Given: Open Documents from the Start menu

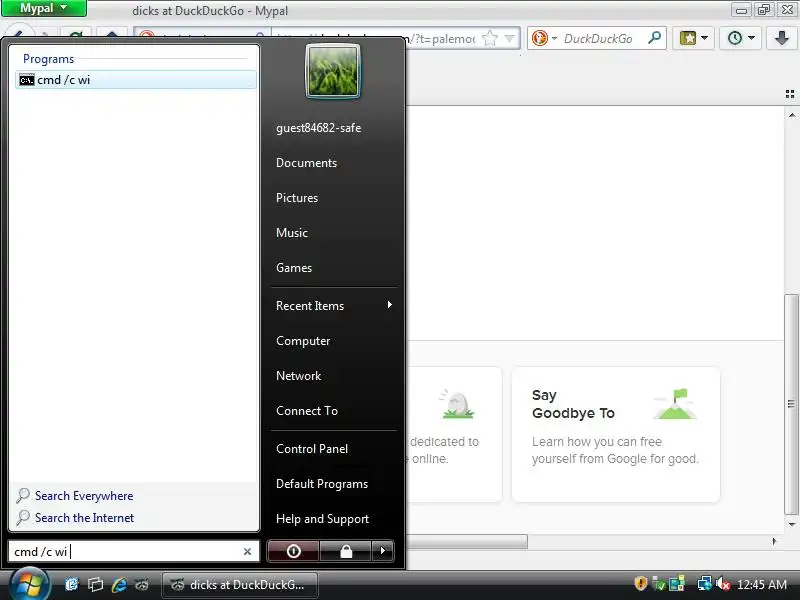Looking at the screenshot, I should pos(306,163).
